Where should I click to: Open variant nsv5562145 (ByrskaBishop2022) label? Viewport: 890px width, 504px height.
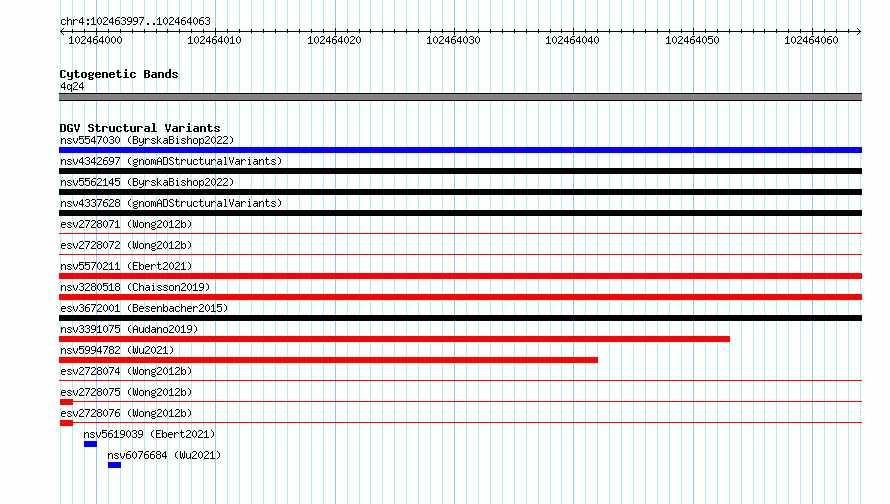[x=147, y=182]
